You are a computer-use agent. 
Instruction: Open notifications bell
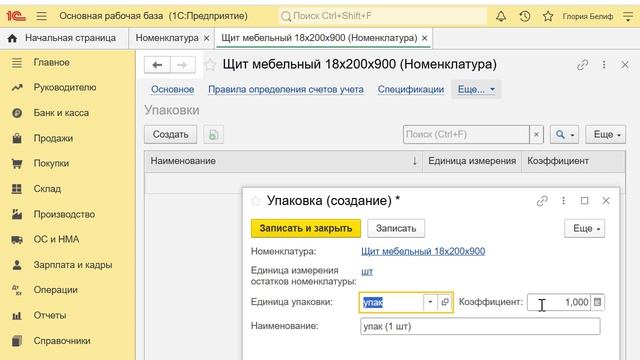[501, 16]
